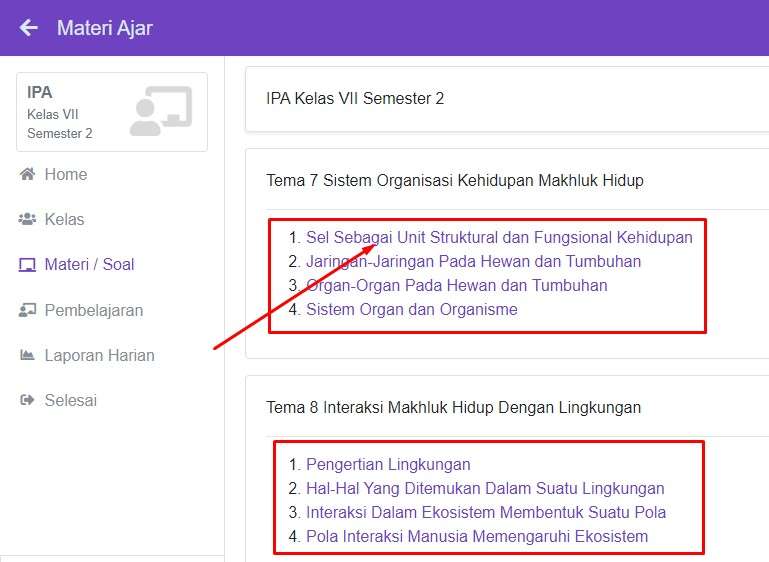
Task: Open Interaksi Dalam Ekosistem Membentuk Suatu Pola
Action: coord(486,513)
